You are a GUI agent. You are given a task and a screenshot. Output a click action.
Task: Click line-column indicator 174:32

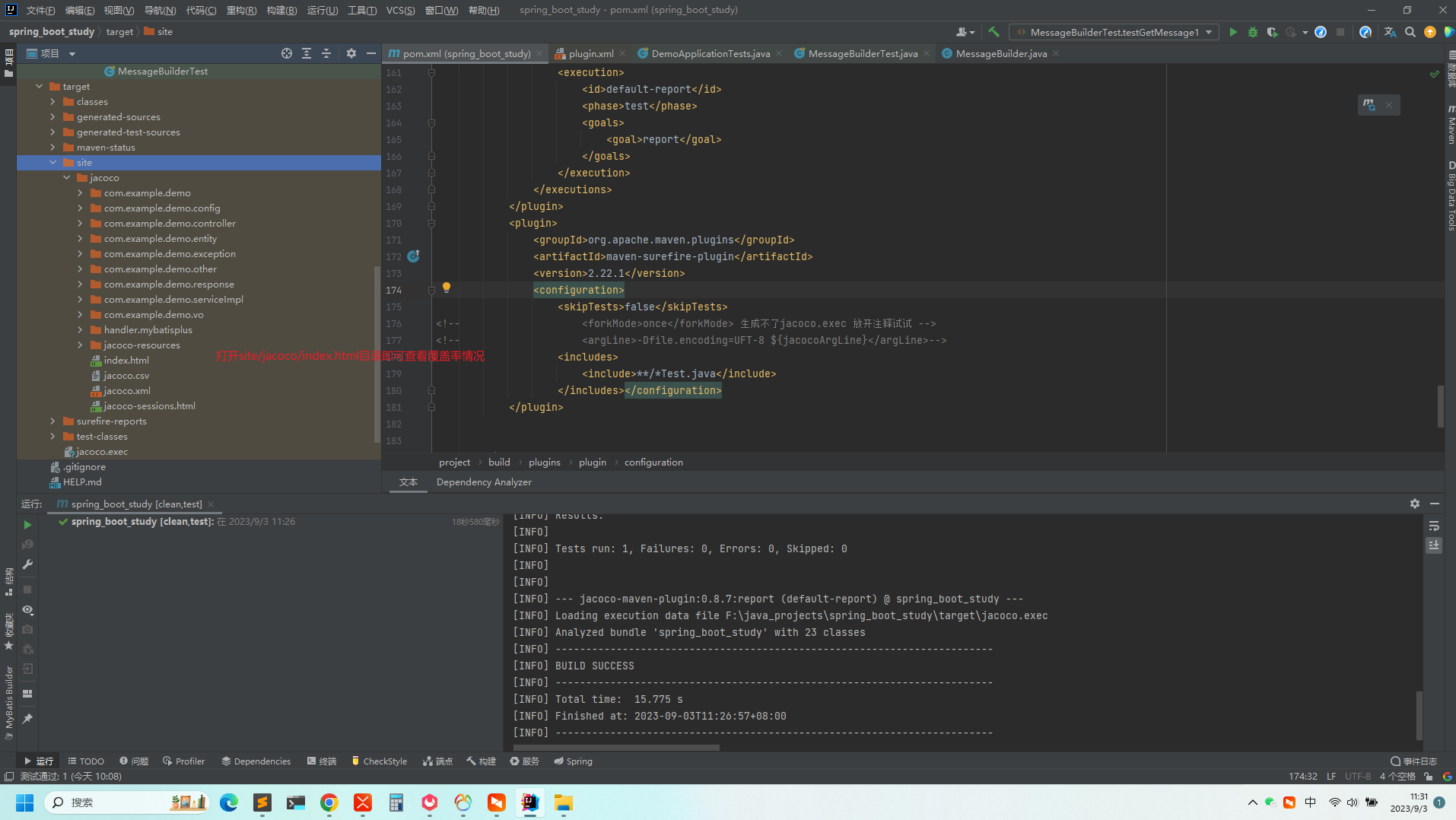coord(1302,777)
